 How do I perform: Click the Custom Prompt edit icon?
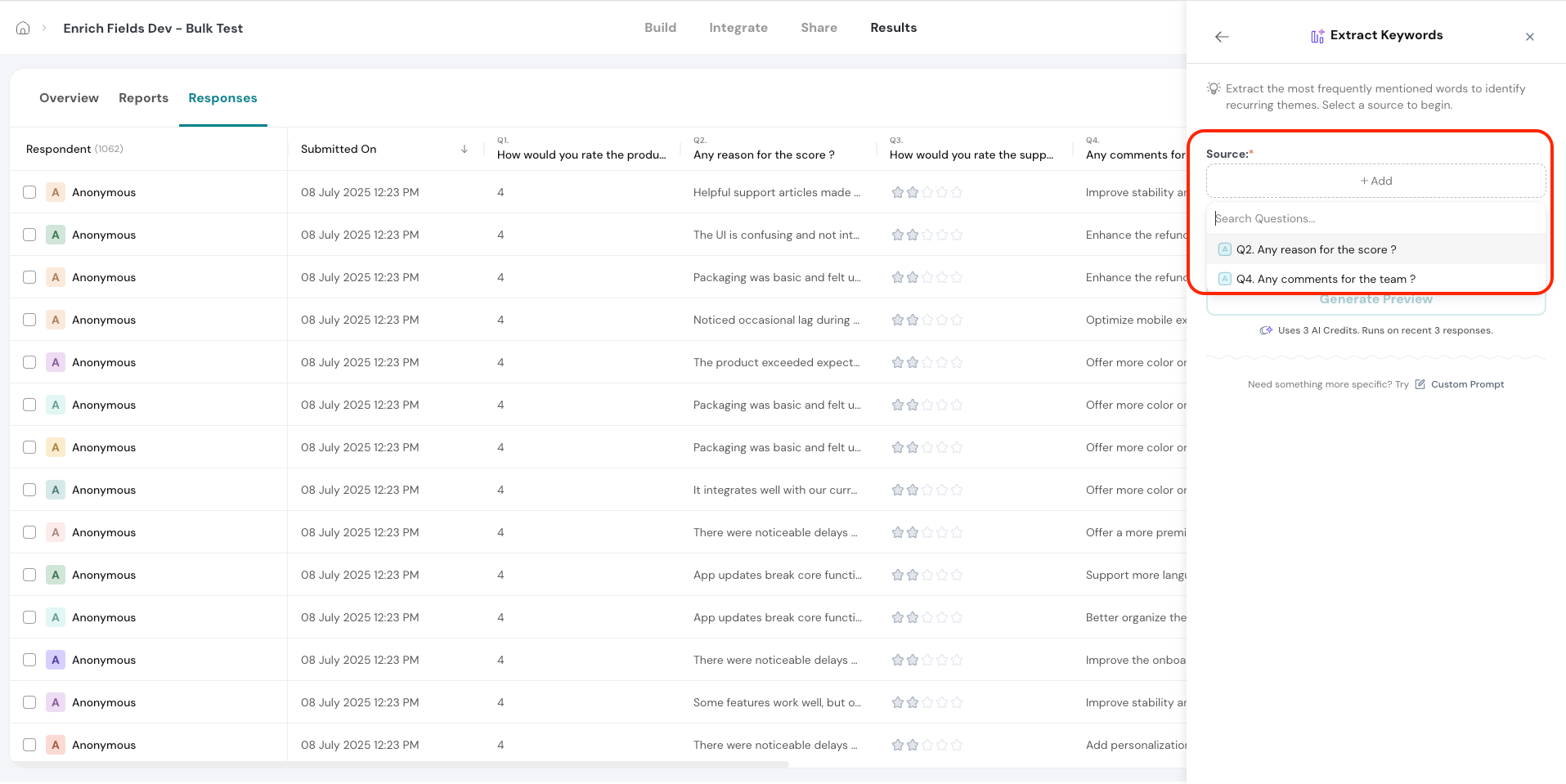(1420, 384)
